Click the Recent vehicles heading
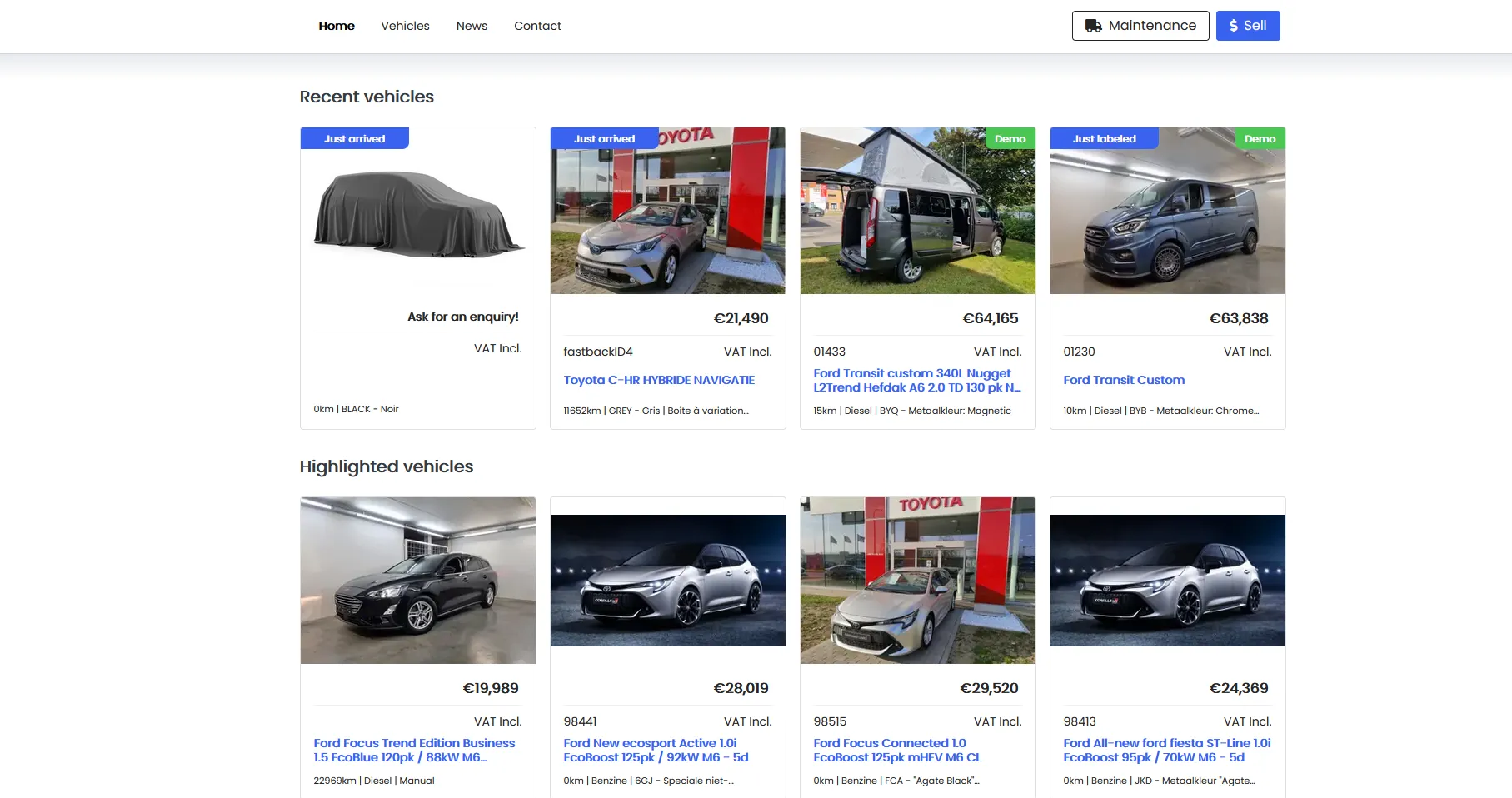Image resolution: width=1512 pixels, height=798 pixels. [x=367, y=97]
